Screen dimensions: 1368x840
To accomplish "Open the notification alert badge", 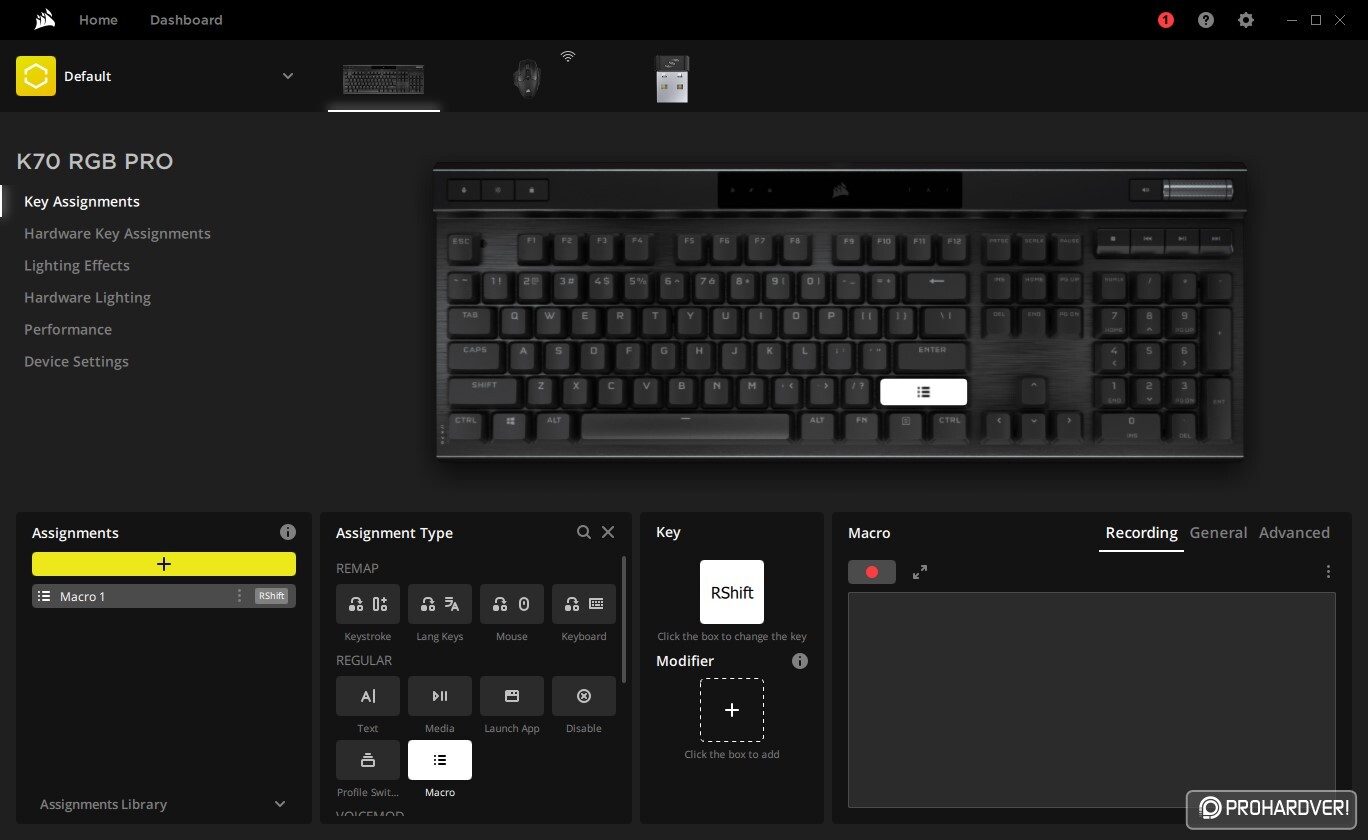I will click(1166, 20).
